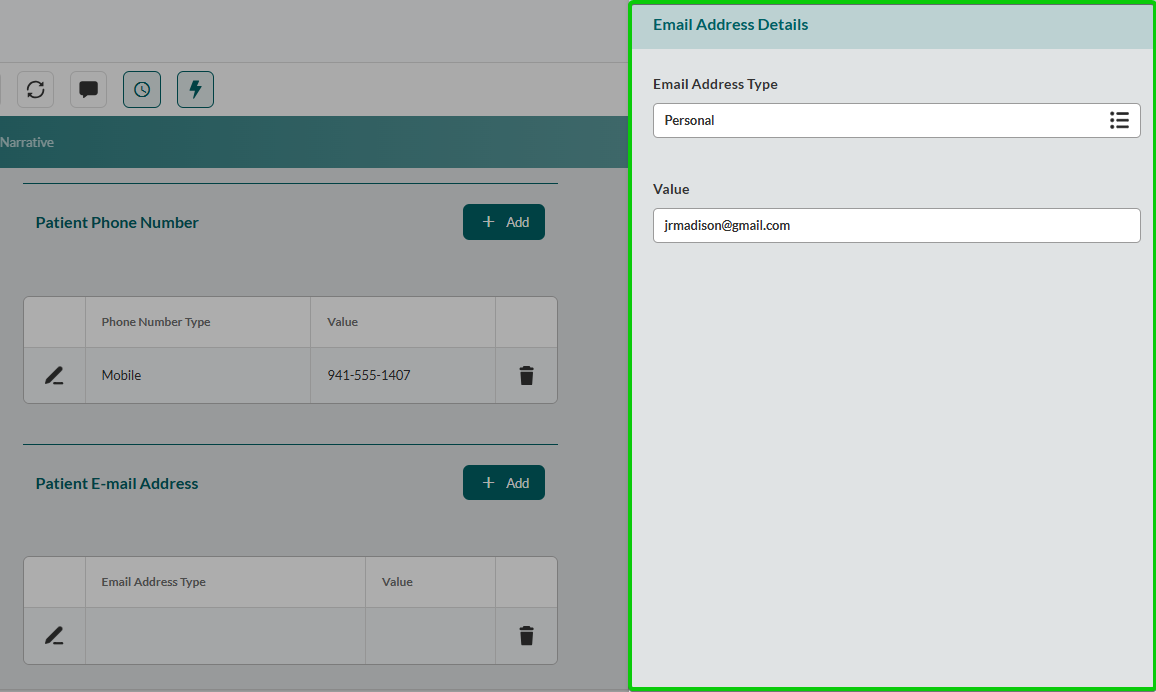Open the comment speech bubble icon
The height and width of the screenshot is (692, 1156).
88,90
